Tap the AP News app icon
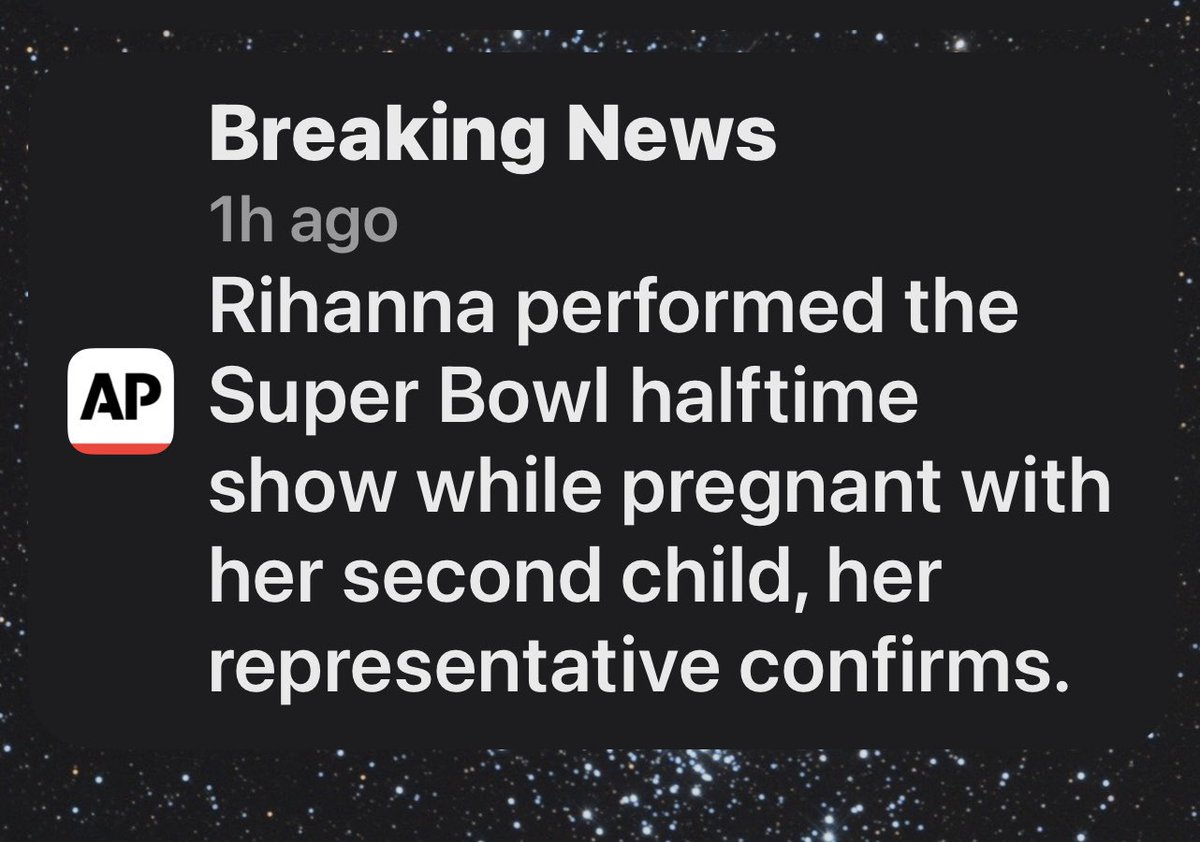The image size is (1200, 842). [x=121, y=401]
